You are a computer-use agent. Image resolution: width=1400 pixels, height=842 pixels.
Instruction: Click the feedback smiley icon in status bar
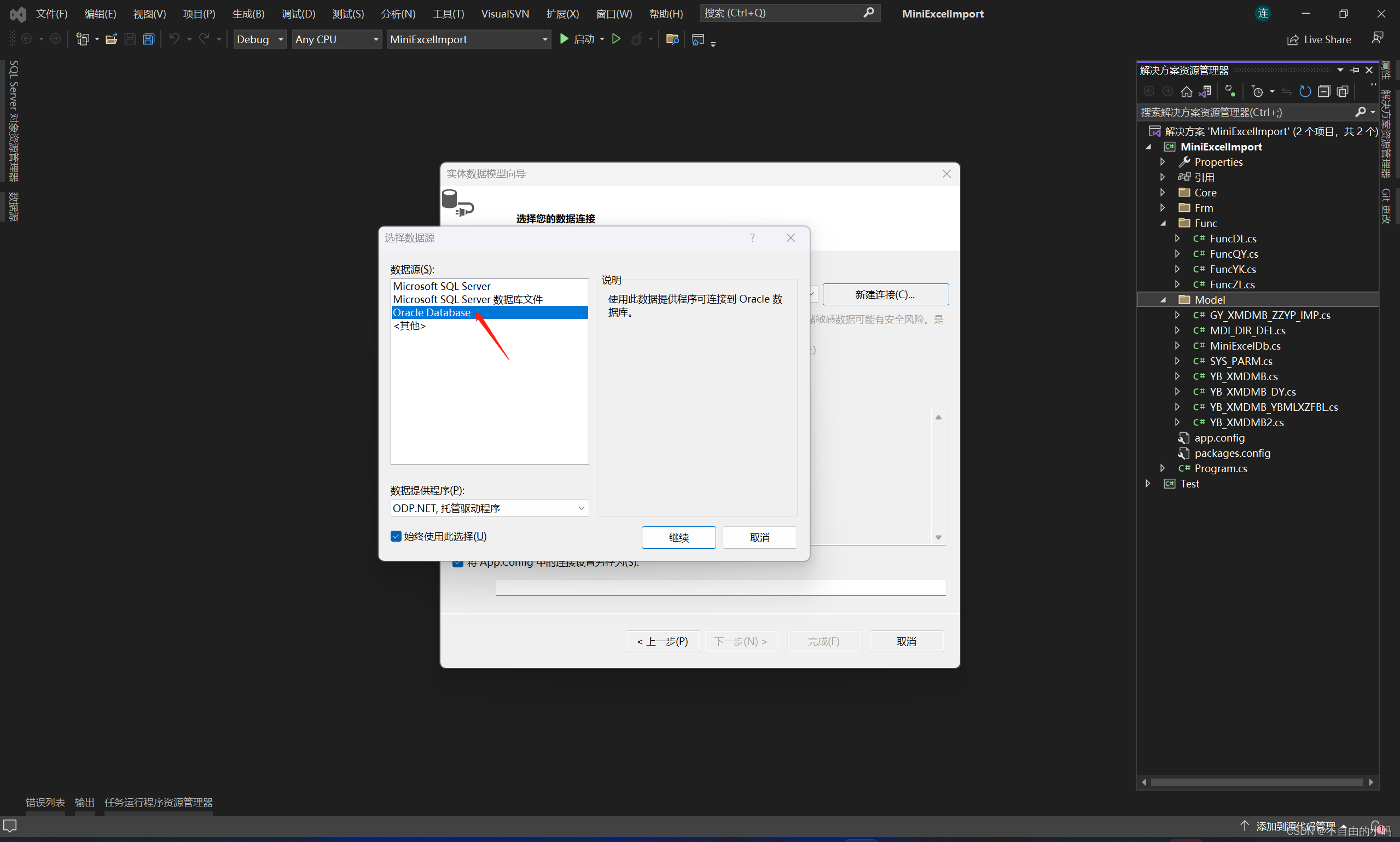click(10, 826)
